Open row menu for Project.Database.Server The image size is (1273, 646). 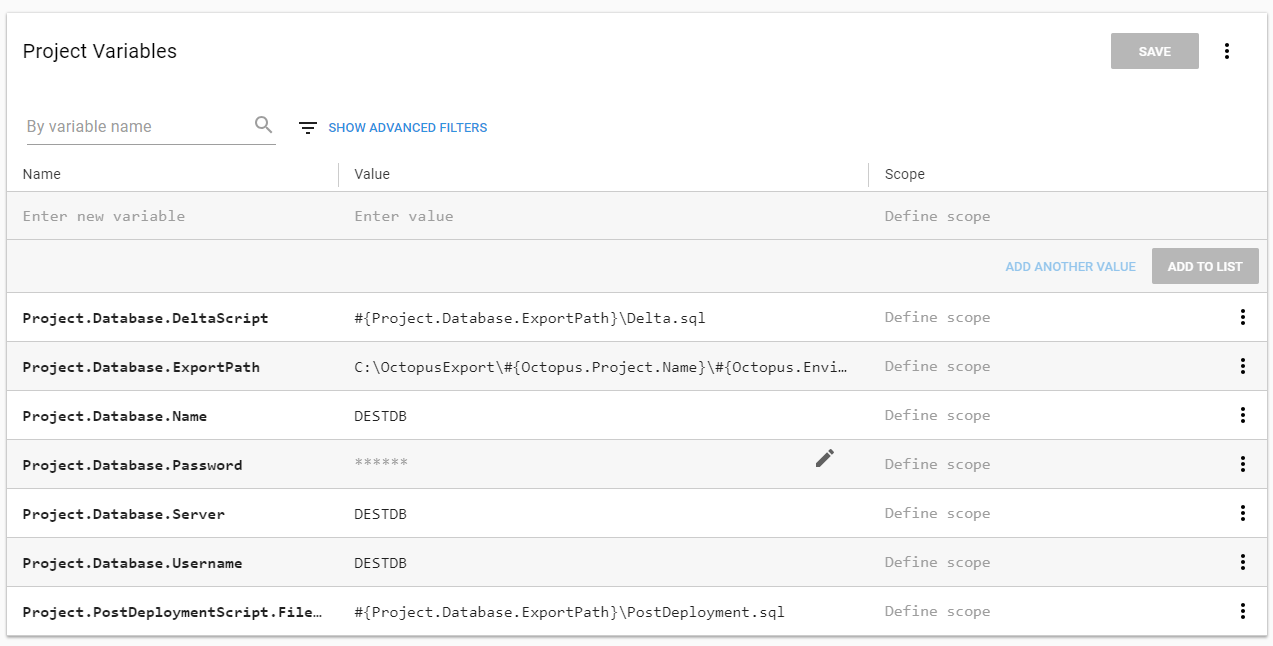tap(1242, 513)
